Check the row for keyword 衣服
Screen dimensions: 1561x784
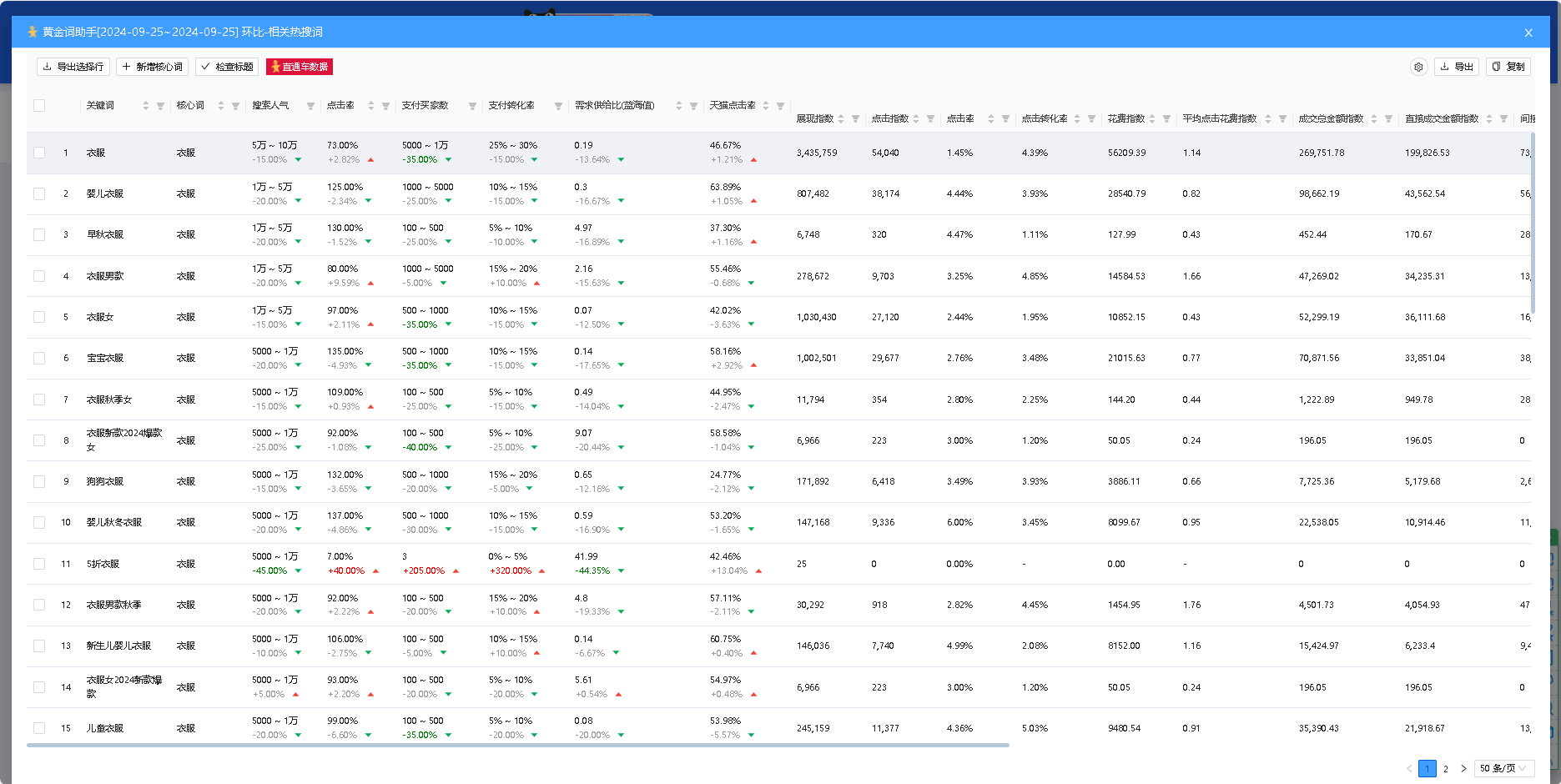point(39,153)
